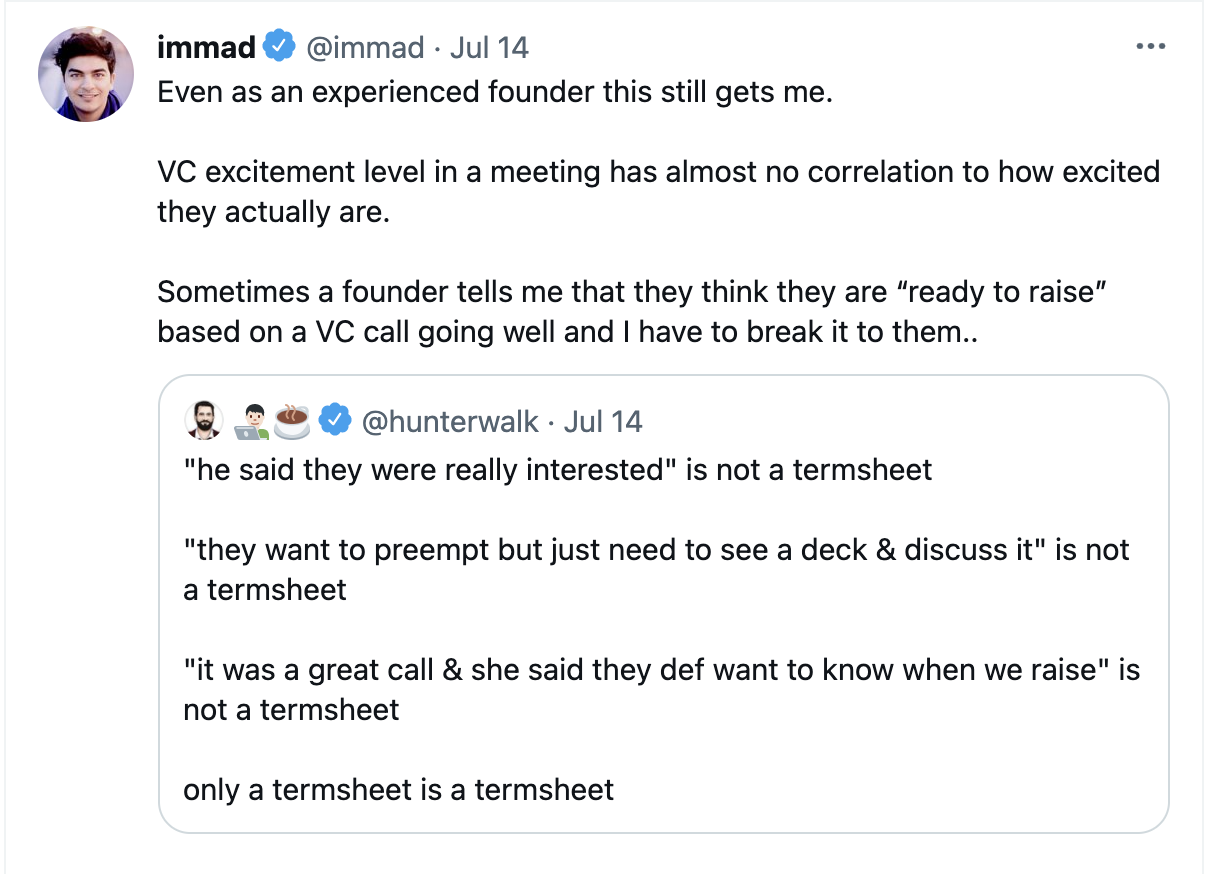The width and height of the screenshot is (1214, 874).
Task: Click the coffee cup emoji in quoted tweet
Action: click(292, 421)
